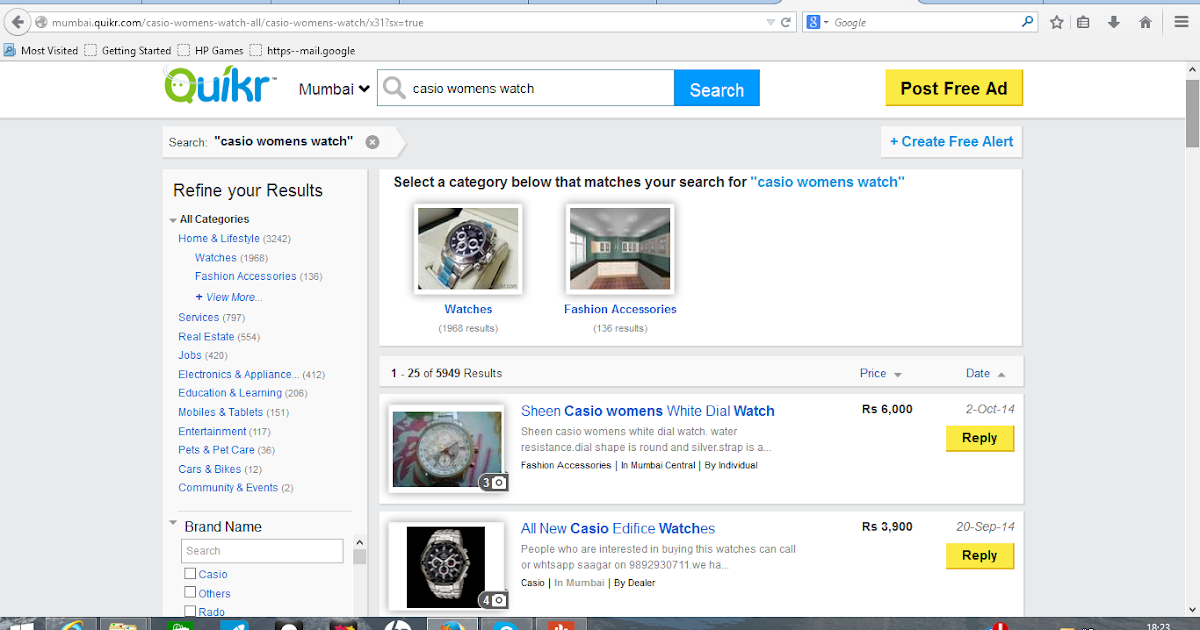The image size is (1200, 630).
Task: Enable the Others brand checkbox
Action: tap(190, 592)
